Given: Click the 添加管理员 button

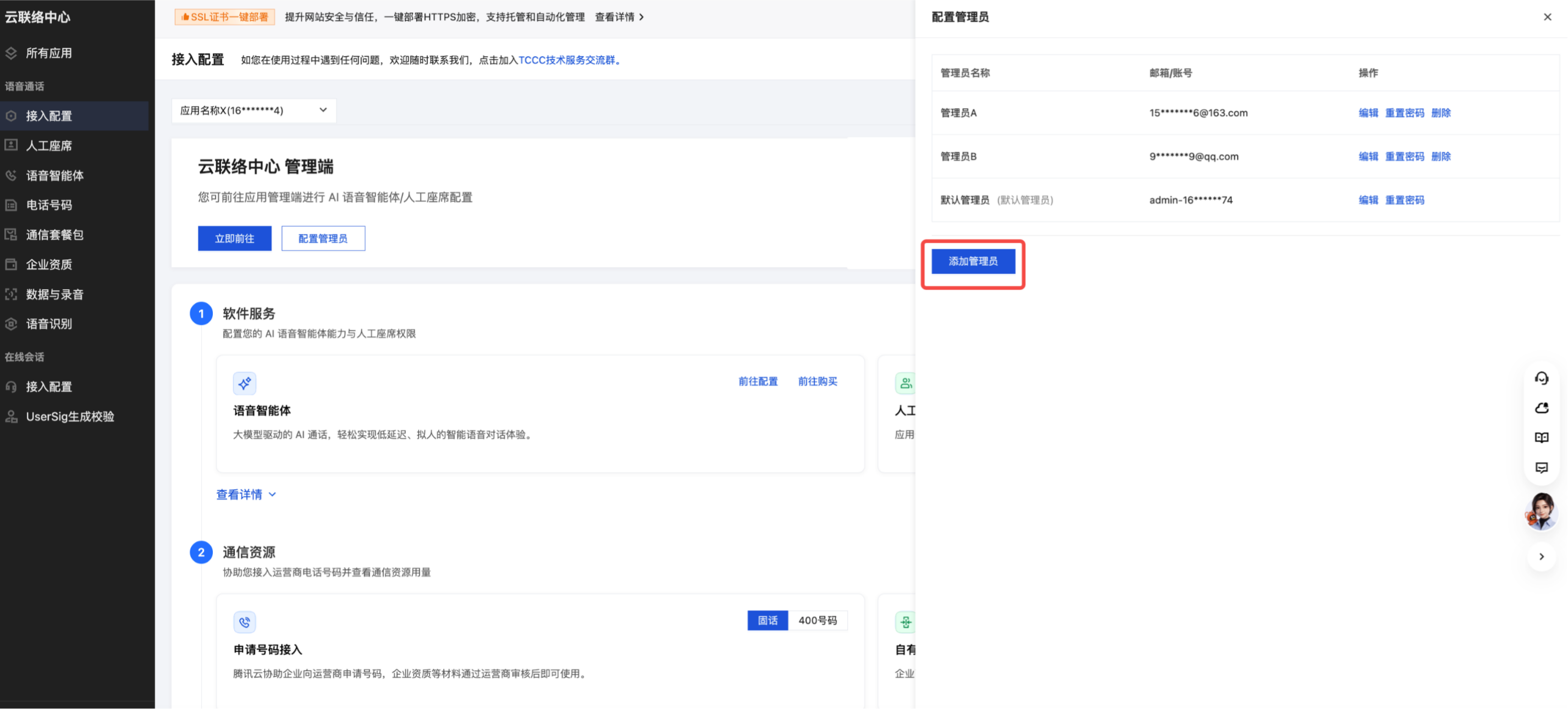Looking at the screenshot, I should coord(973,261).
